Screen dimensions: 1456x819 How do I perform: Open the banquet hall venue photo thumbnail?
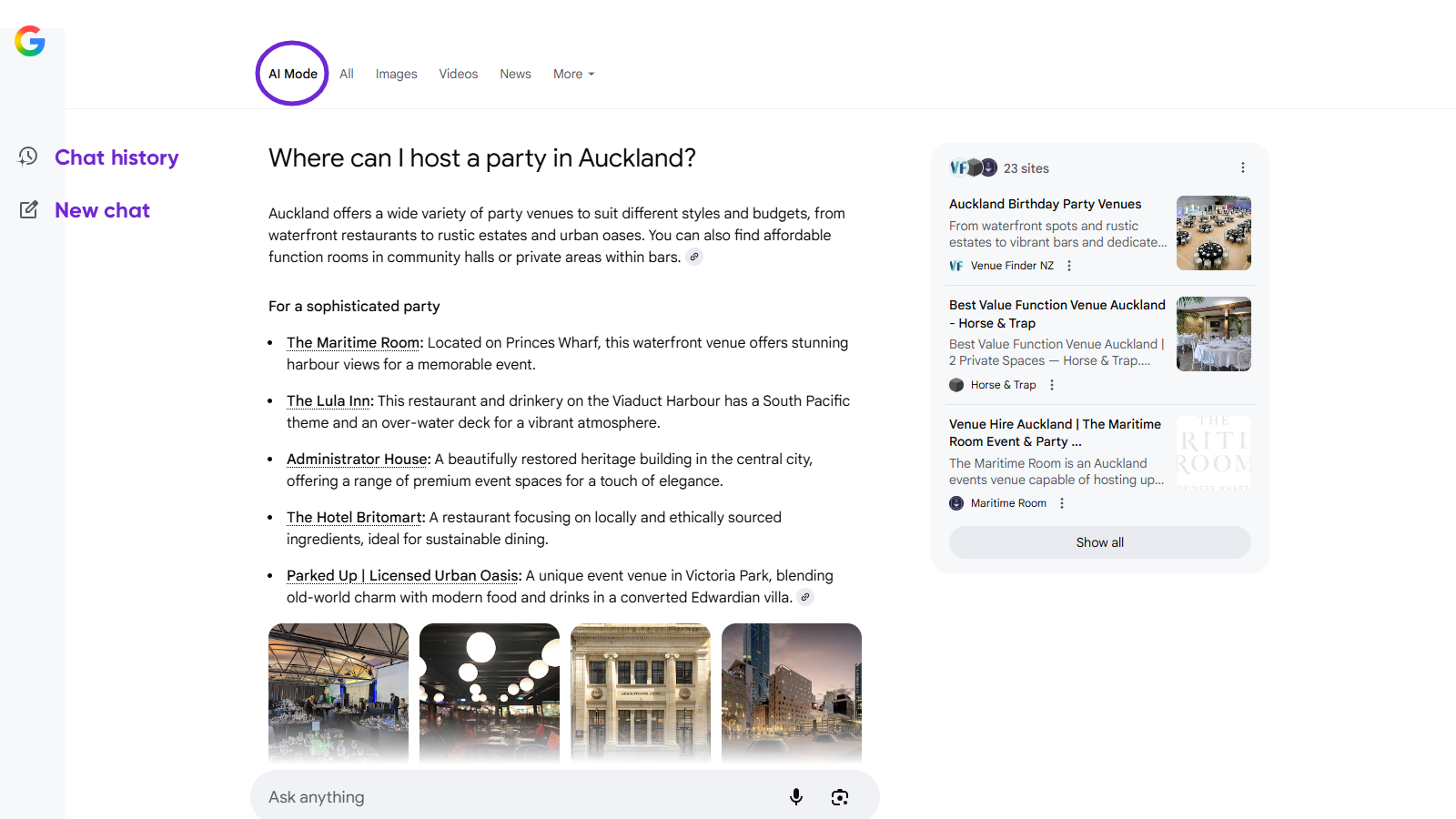click(x=339, y=693)
